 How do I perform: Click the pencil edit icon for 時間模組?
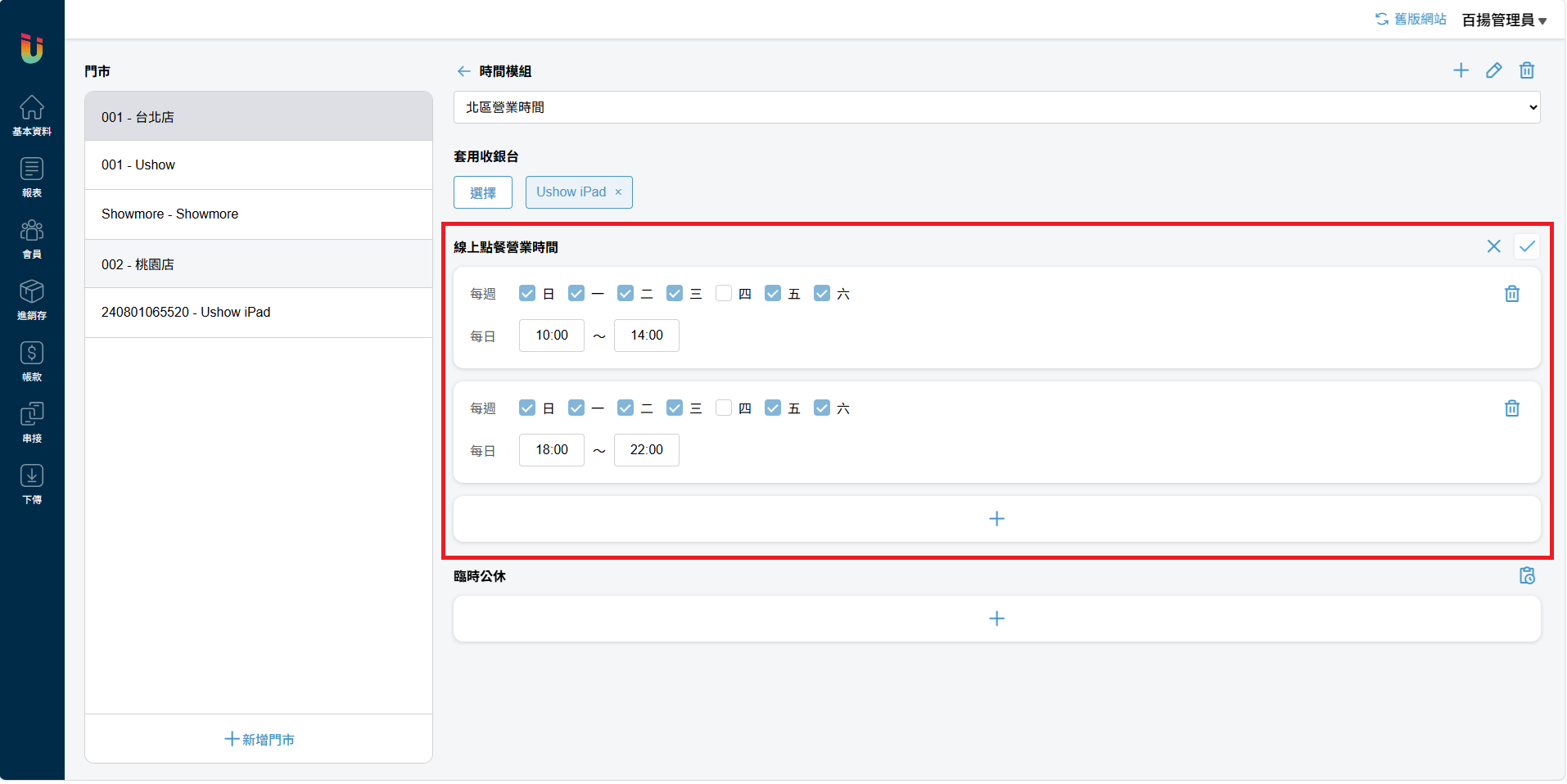1494,70
